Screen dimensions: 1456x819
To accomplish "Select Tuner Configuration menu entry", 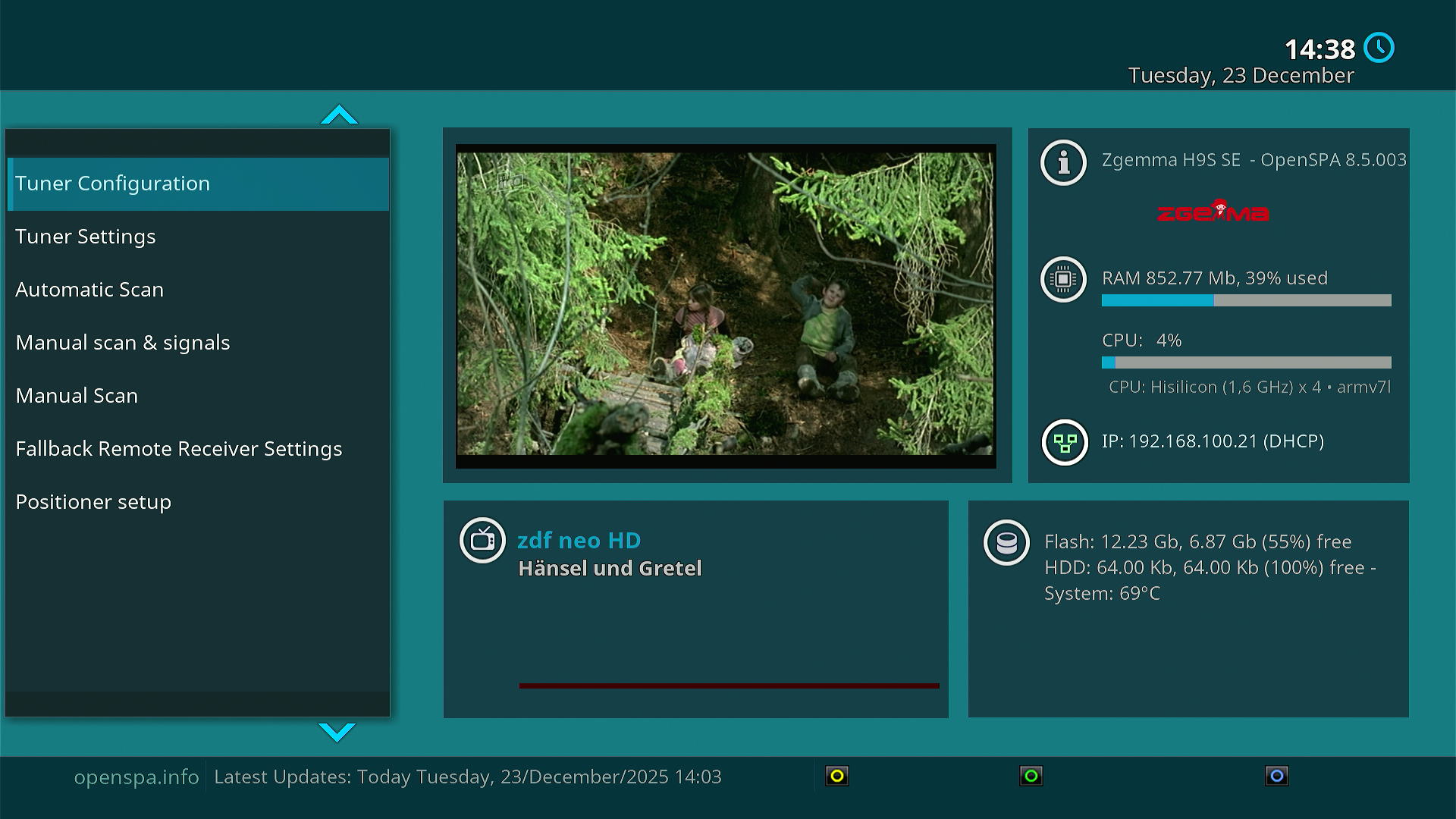I will coord(198,184).
